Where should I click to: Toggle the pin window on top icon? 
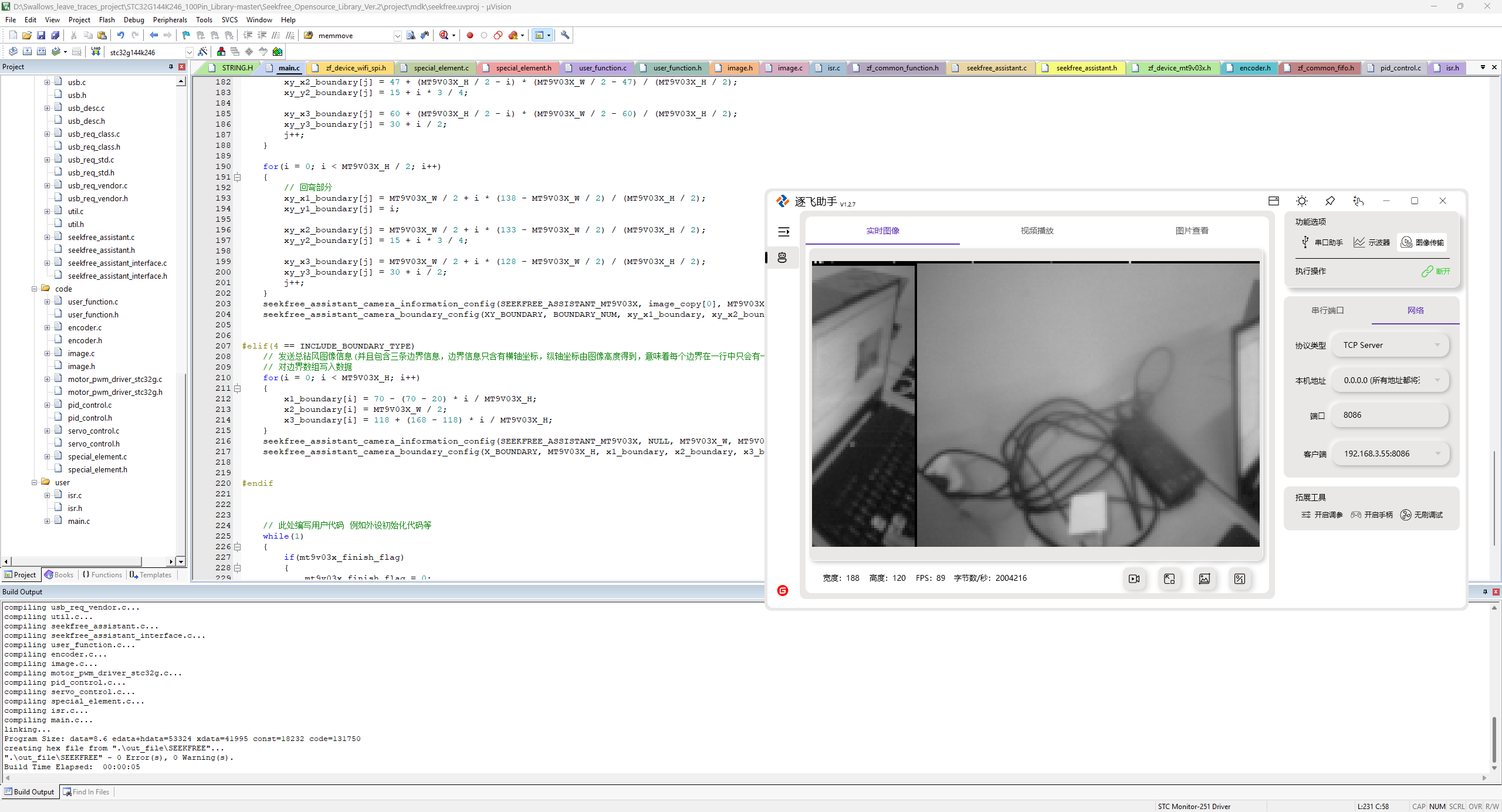click(1330, 201)
